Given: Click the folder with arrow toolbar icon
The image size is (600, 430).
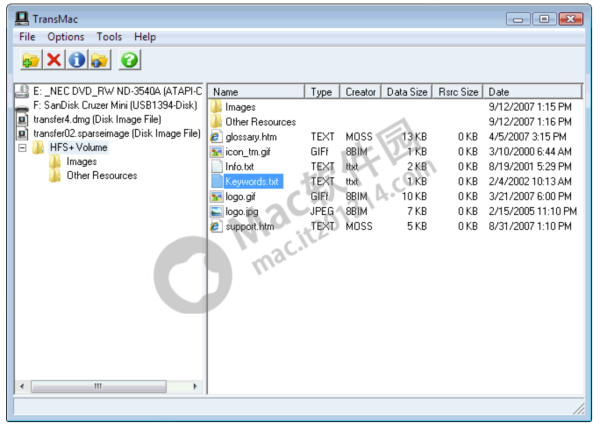Looking at the screenshot, I should click(x=99, y=61).
